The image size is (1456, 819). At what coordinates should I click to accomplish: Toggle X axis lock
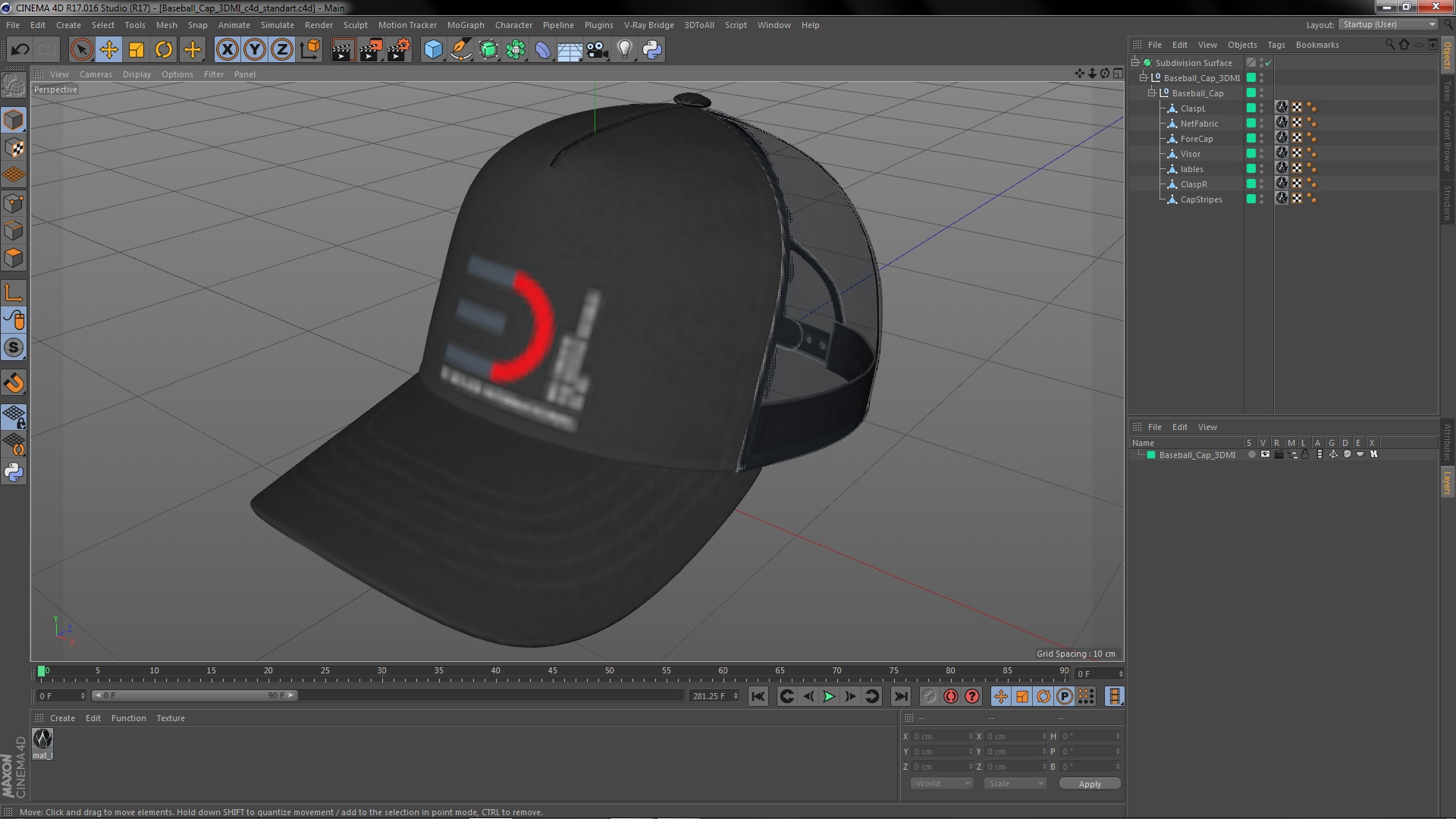[x=227, y=50]
